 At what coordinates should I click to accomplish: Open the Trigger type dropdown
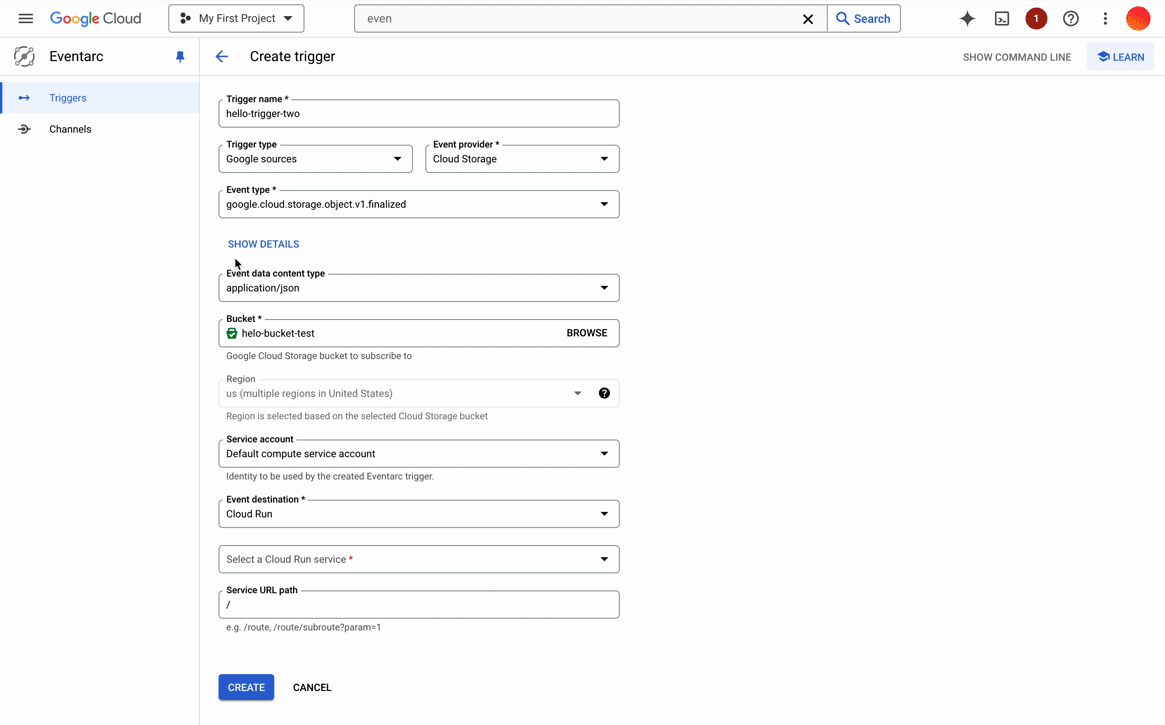(x=315, y=159)
